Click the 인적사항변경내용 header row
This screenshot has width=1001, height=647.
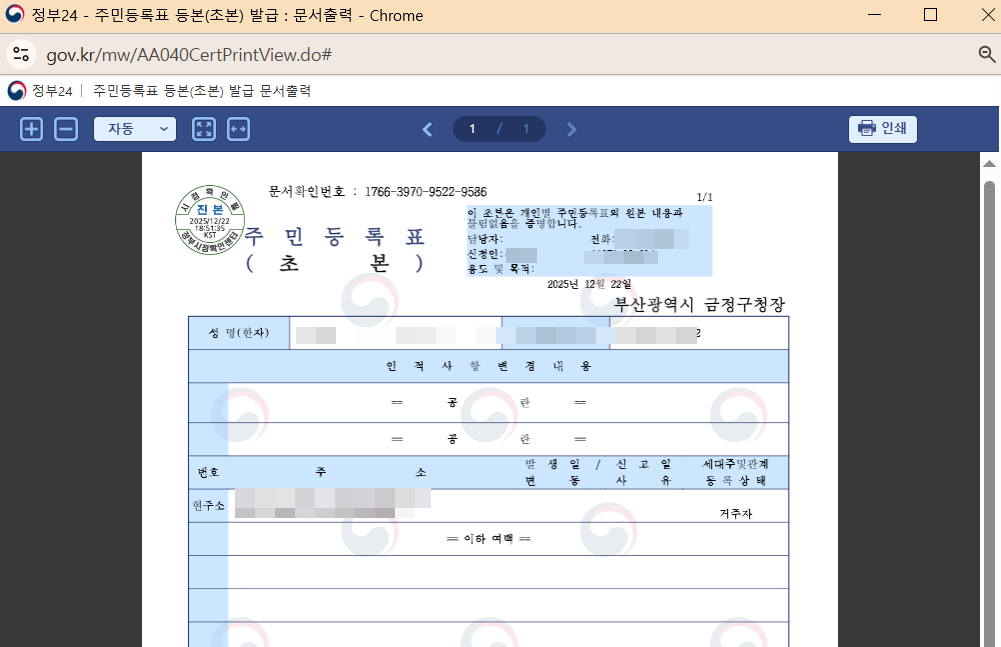pyautogui.click(x=488, y=366)
